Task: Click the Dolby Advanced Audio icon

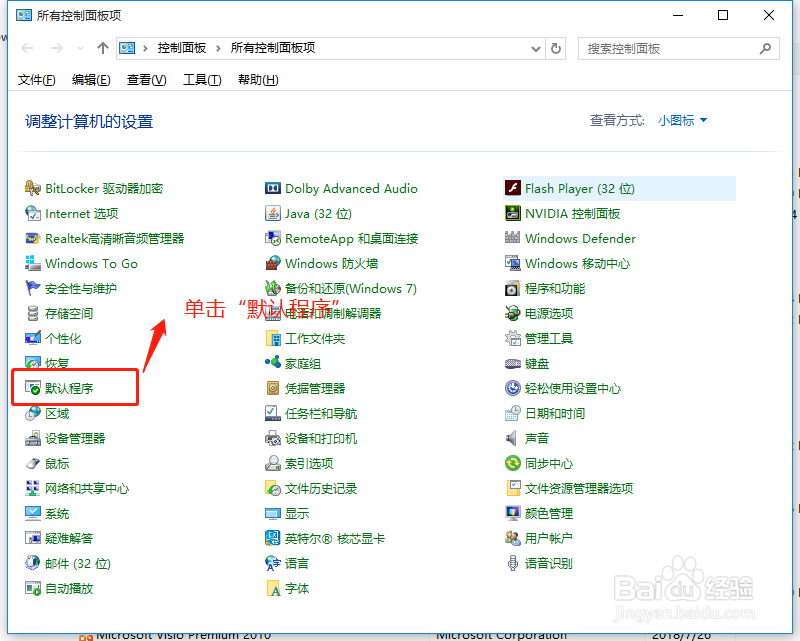Action: [x=273, y=188]
